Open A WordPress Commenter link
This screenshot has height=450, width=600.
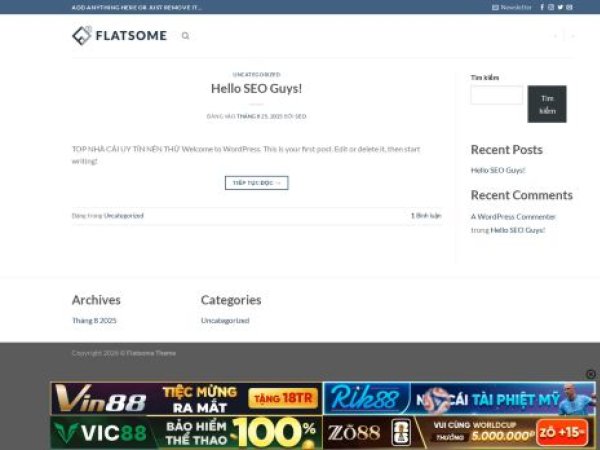pos(513,217)
